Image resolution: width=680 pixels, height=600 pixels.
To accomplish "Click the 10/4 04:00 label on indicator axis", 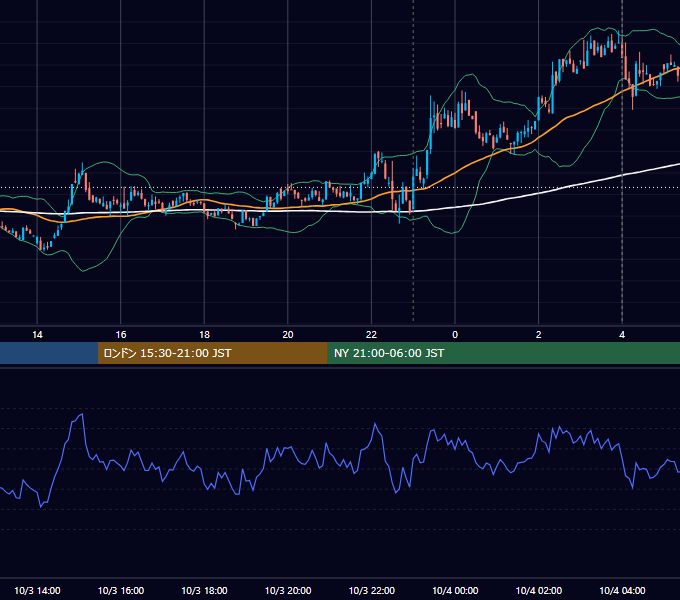I will pyautogui.click(x=622, y=590).
